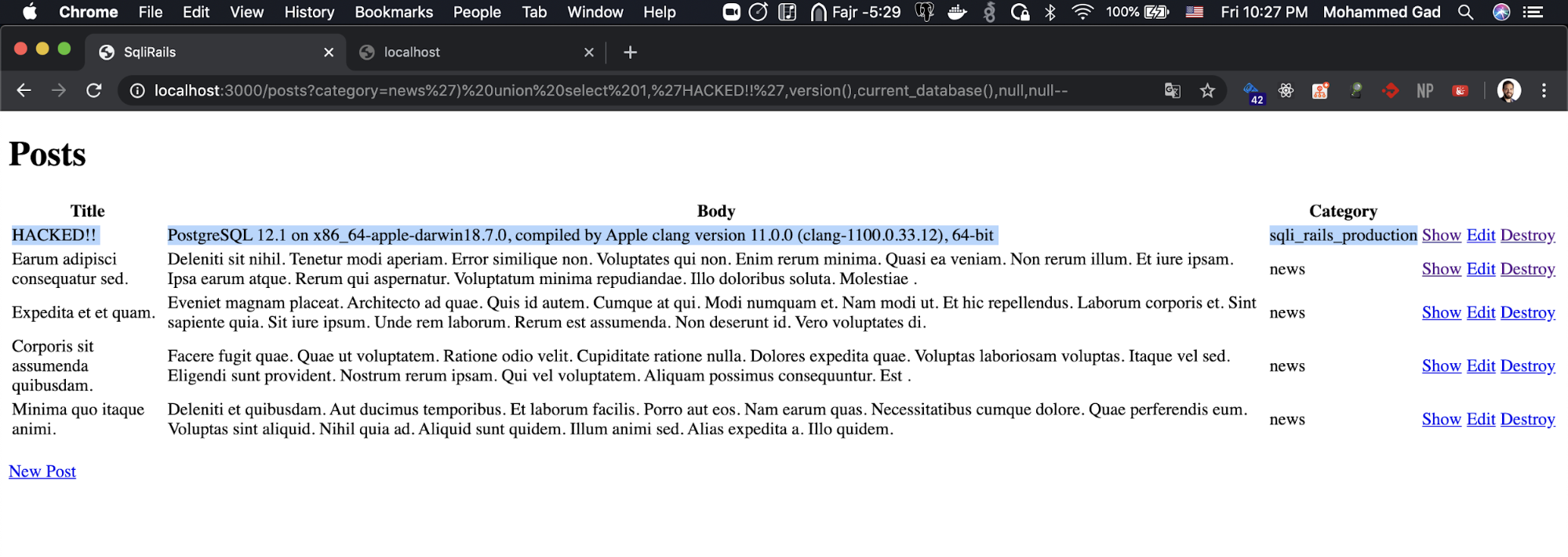Open the US flag input source menu
Screen dimensions: 1568x557
[x=1195, y=12]
